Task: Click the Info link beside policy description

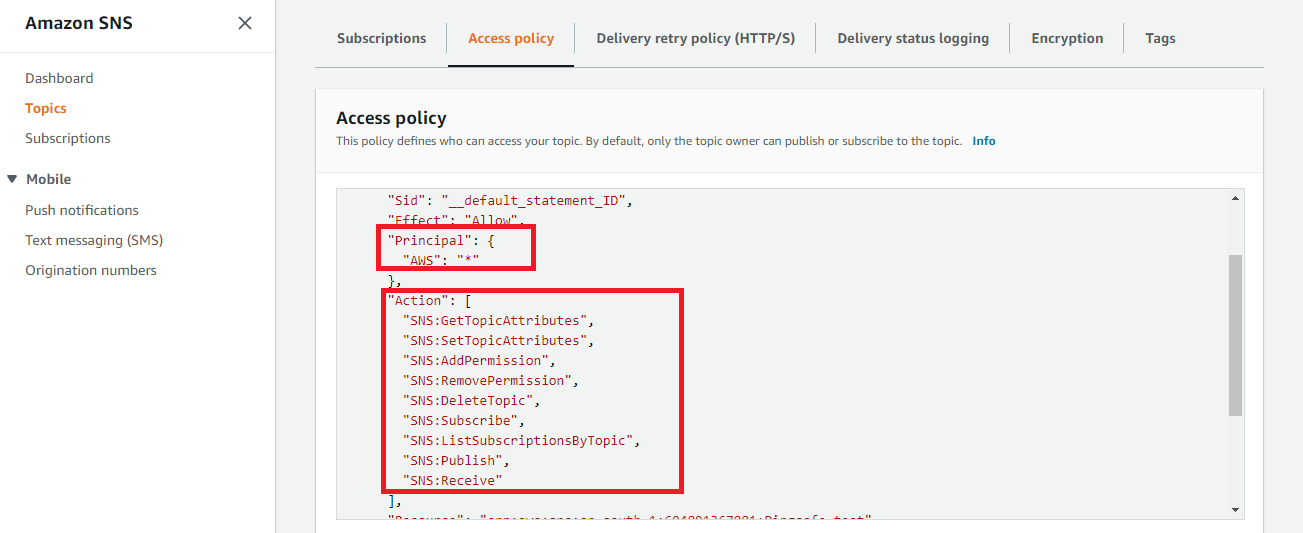Action: pos(984,141)
